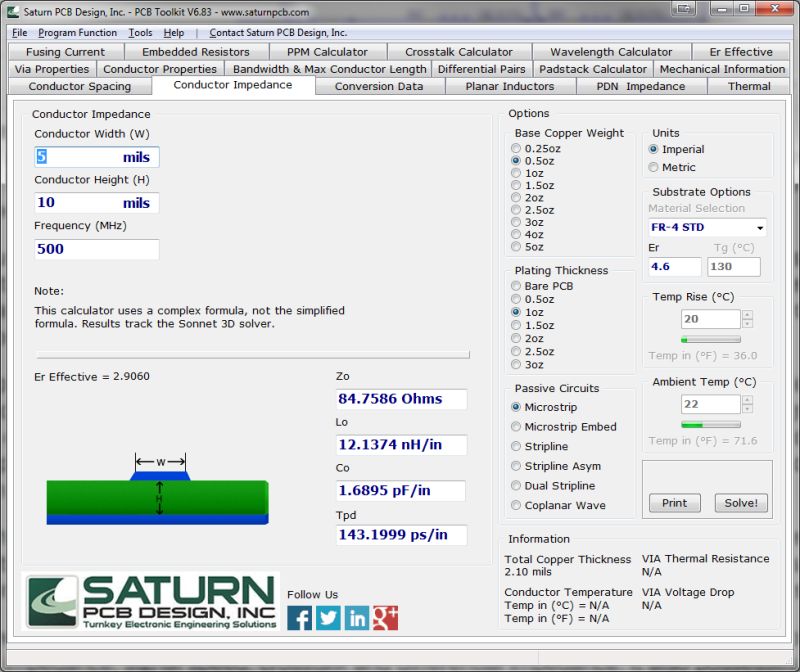
Task: Click the Frequency (MHz) input field
Action: coord(96,249)
